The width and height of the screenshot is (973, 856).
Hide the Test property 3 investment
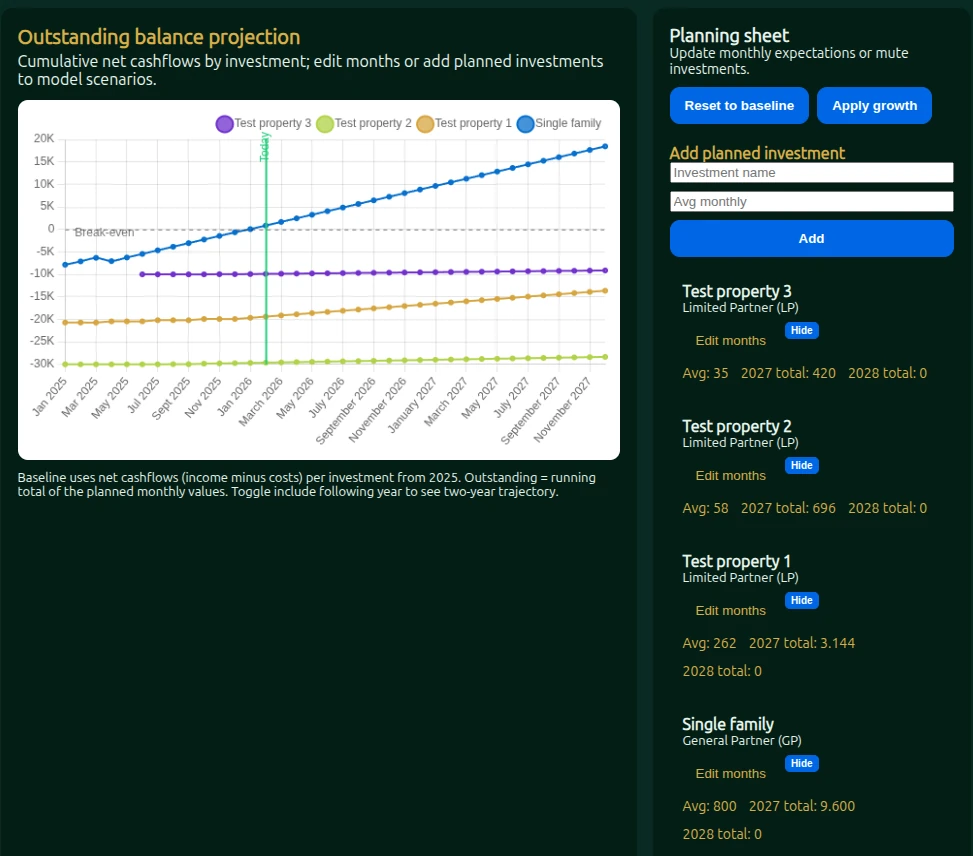tap(801, 330)
